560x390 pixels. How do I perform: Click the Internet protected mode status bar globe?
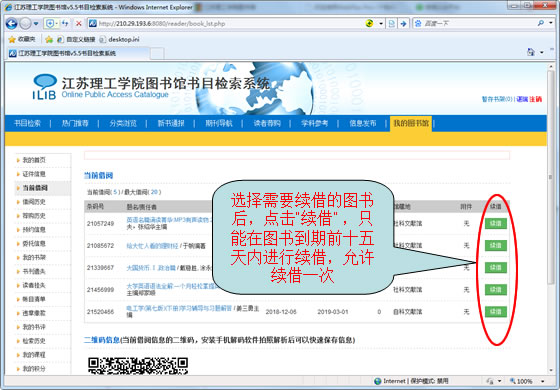coord(377,381)
